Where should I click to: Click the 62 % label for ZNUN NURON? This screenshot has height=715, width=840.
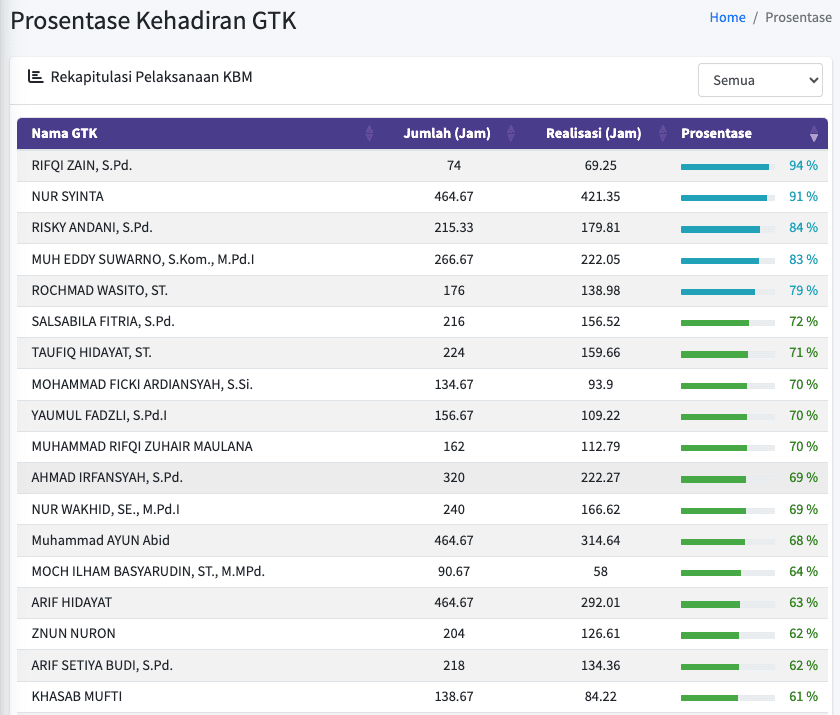[803, 634]
